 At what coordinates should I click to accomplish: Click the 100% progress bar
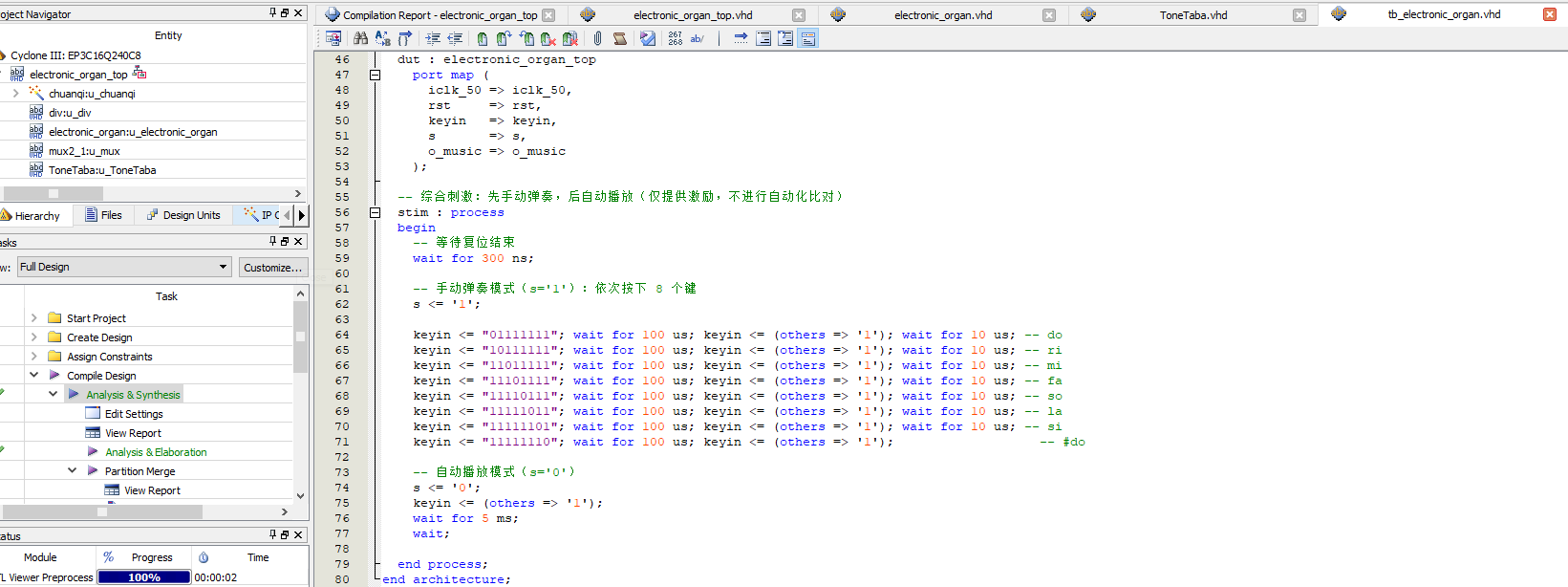[x=144, y=576]
